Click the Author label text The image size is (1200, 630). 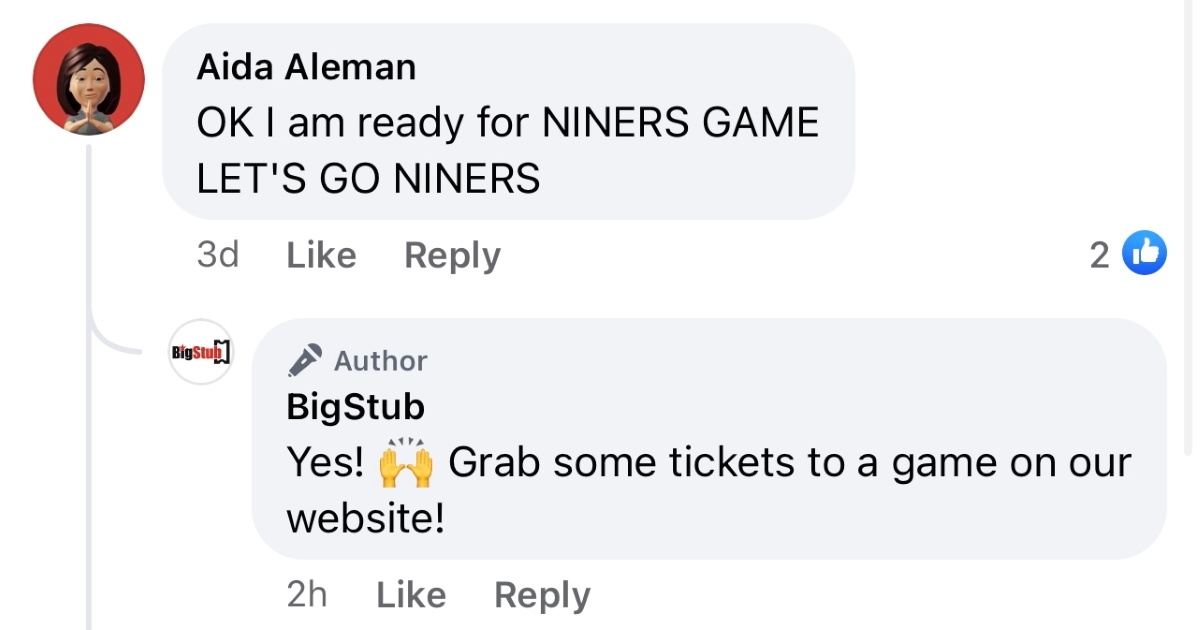click(x=381, y=361)
